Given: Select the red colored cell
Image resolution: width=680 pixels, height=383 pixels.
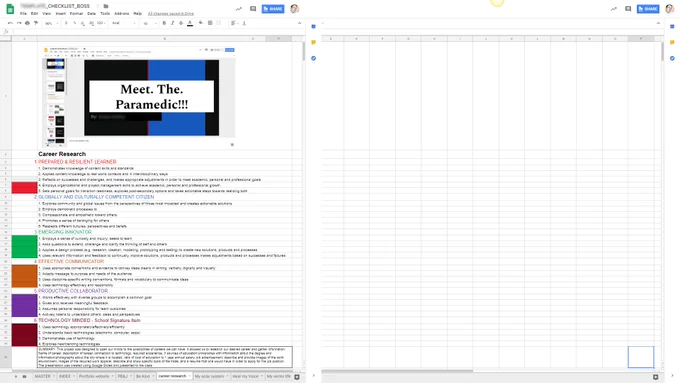Looking at the screenshot, I should (x=24, y=188).
